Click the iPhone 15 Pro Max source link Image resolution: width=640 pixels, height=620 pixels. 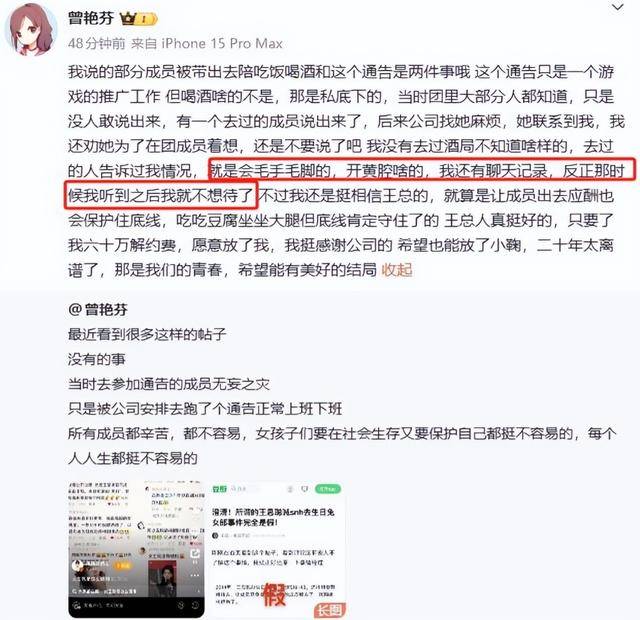click(x=222, y=43)
